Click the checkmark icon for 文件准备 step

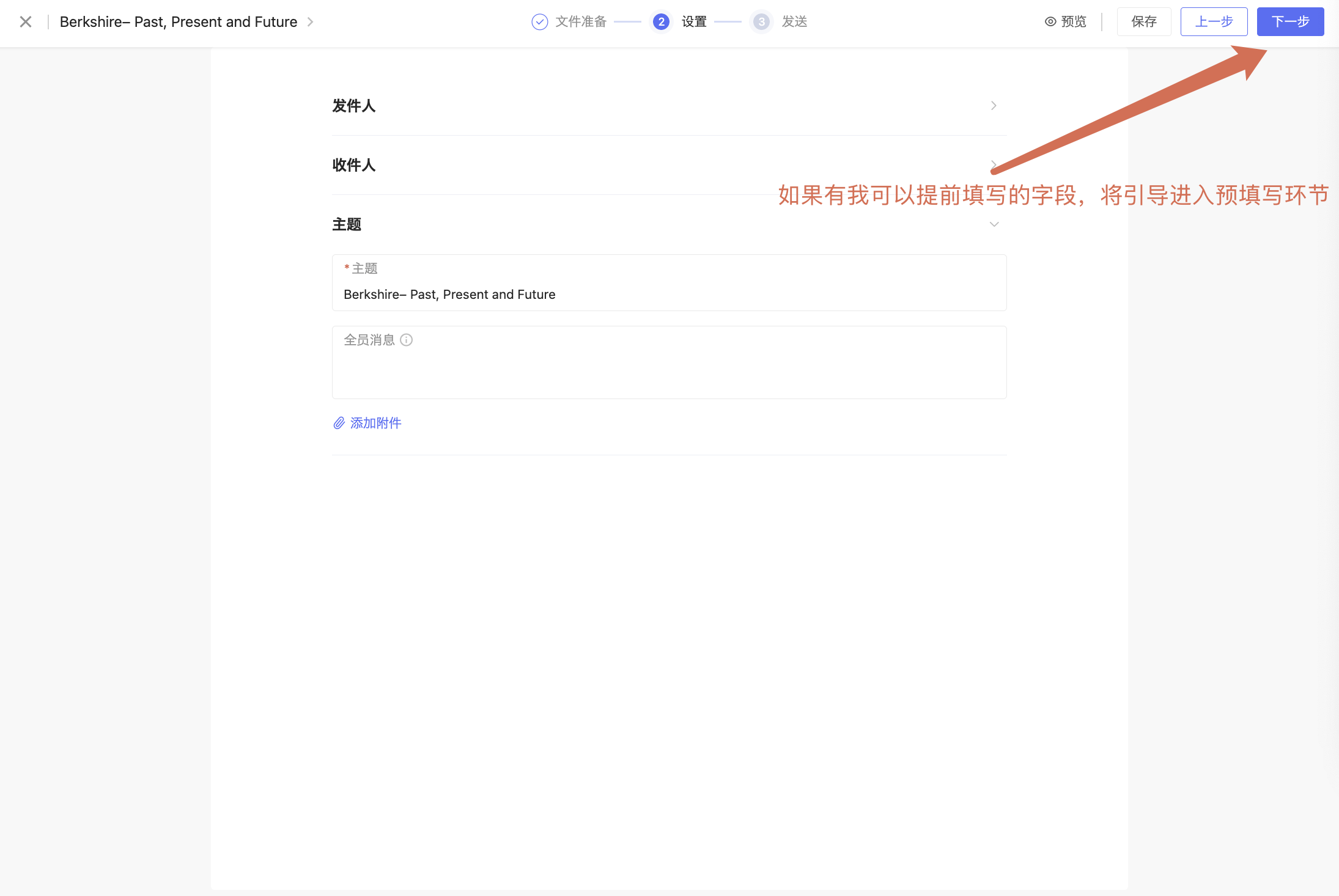click(x=539, y=22)
